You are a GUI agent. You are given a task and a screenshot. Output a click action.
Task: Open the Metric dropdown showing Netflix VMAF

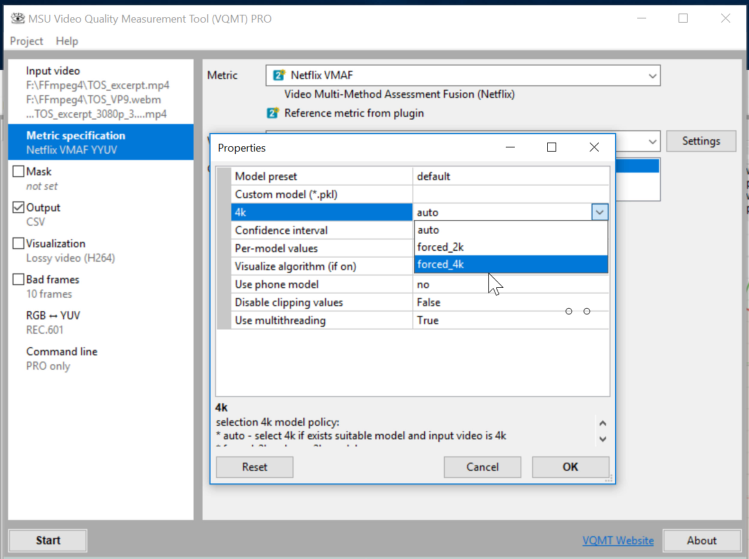[463, 75]
